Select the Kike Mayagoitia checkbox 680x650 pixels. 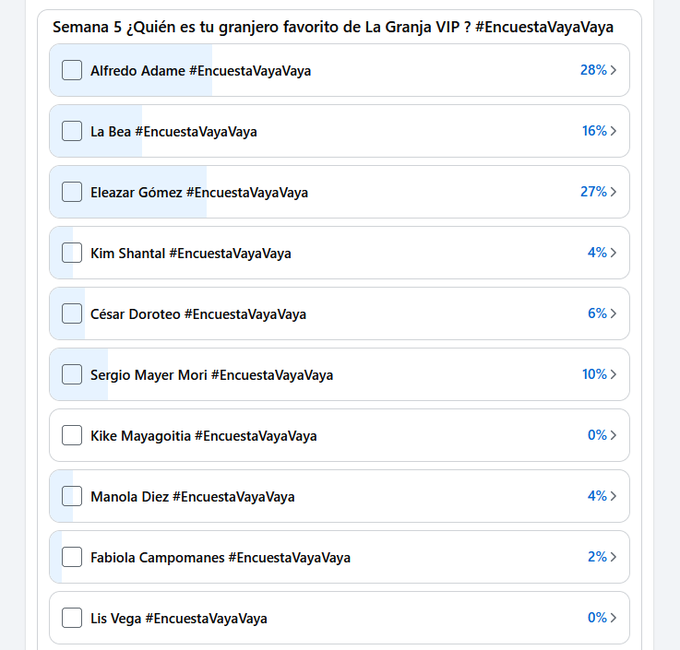tap(72, 436)
